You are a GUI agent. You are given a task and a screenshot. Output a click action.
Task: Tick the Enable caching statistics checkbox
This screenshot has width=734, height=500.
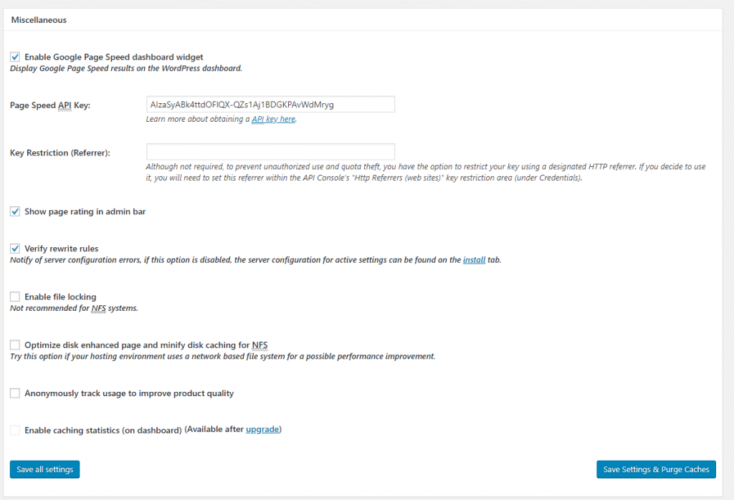tap(14, 430)
